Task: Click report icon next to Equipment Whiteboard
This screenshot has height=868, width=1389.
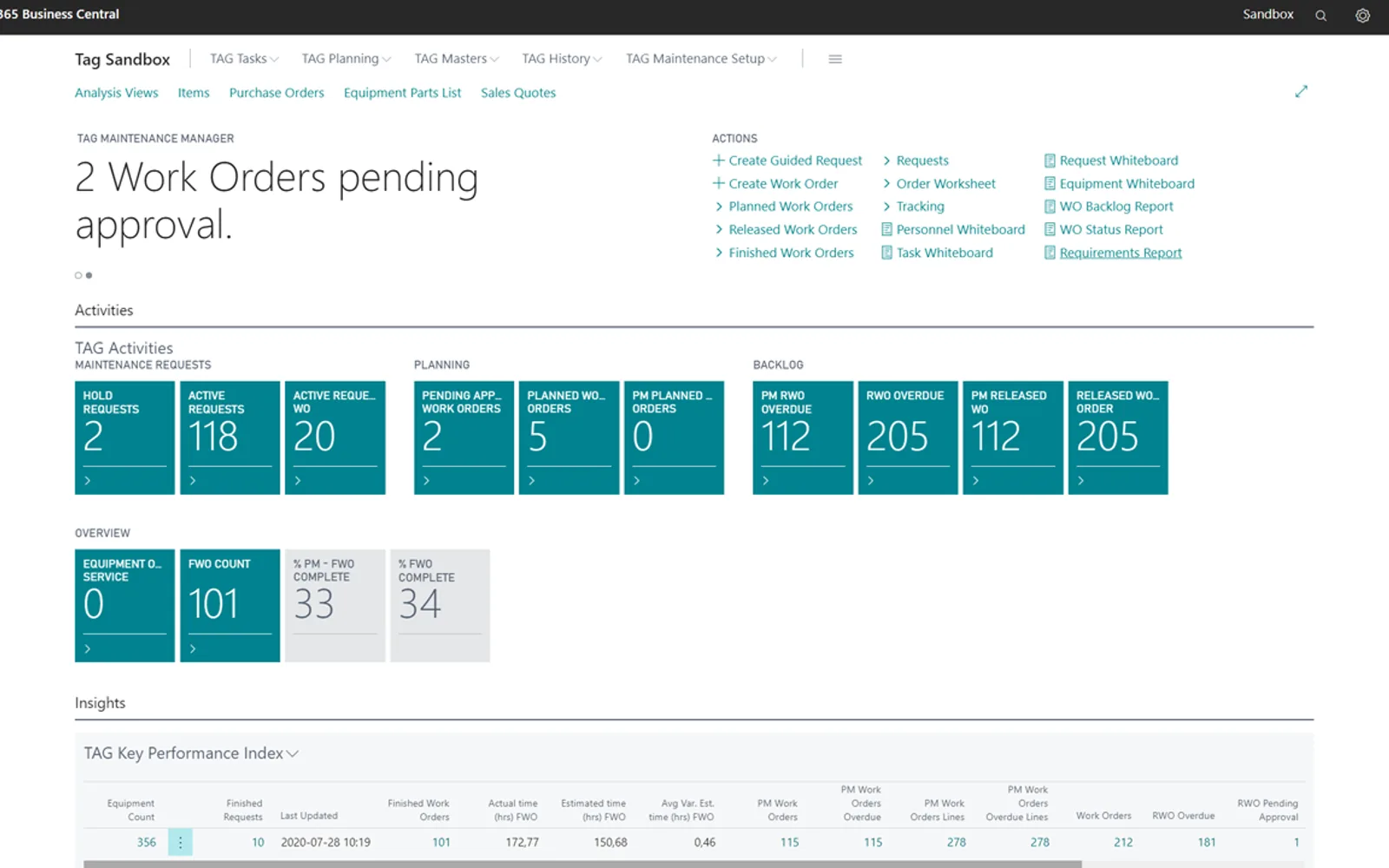Action: click(x=1050, y=183)
